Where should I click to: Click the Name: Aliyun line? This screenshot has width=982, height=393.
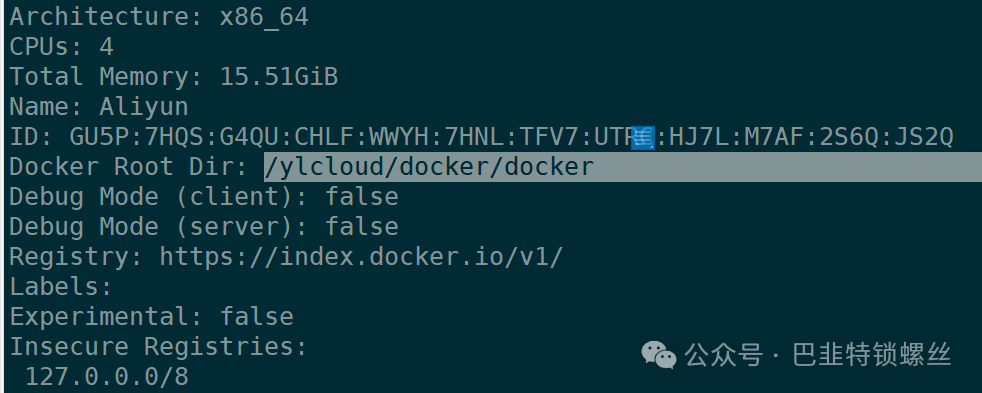(x=99, y=106)
